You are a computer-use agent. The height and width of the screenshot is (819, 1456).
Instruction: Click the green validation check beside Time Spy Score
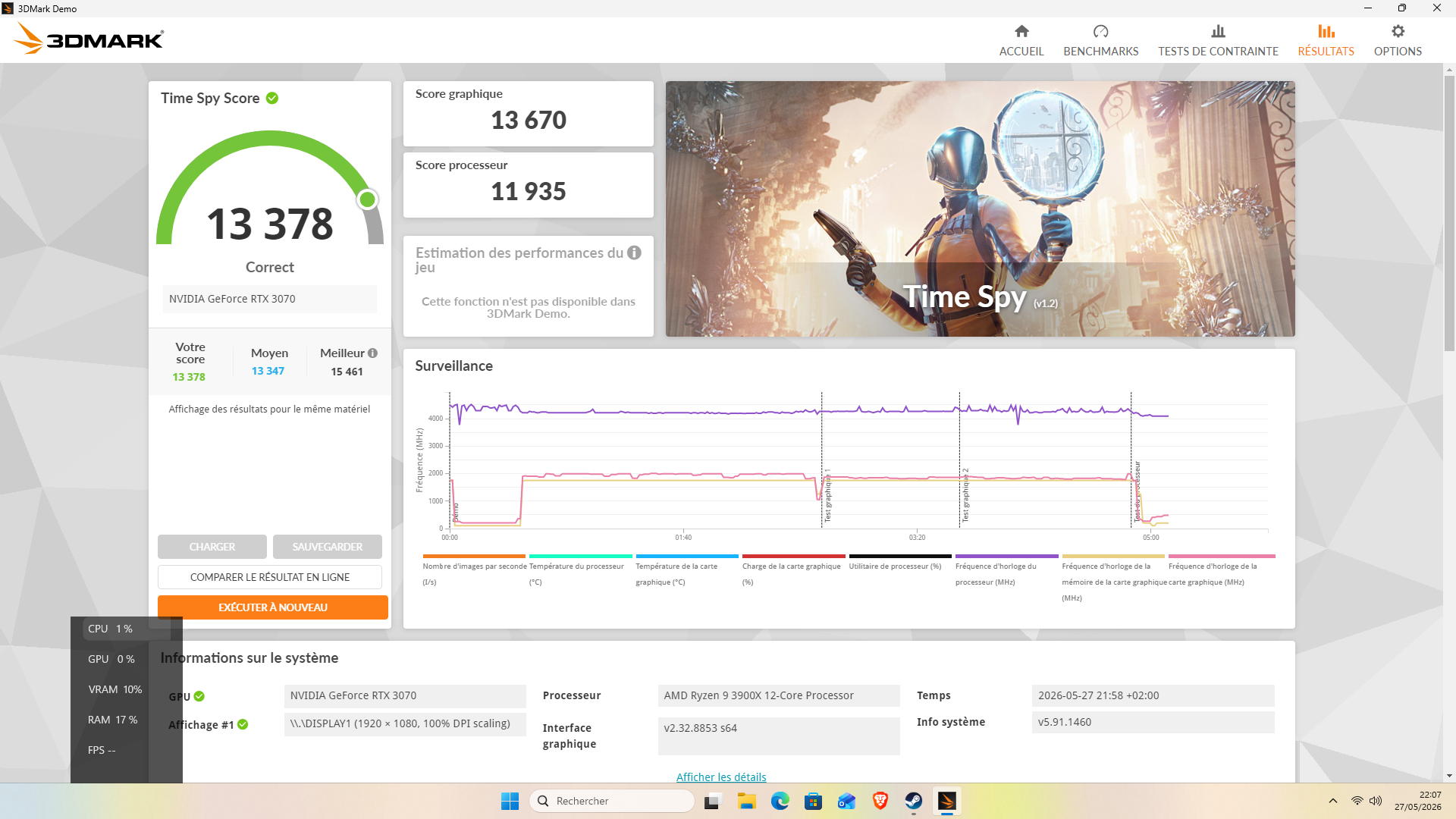tap(272, 99)
